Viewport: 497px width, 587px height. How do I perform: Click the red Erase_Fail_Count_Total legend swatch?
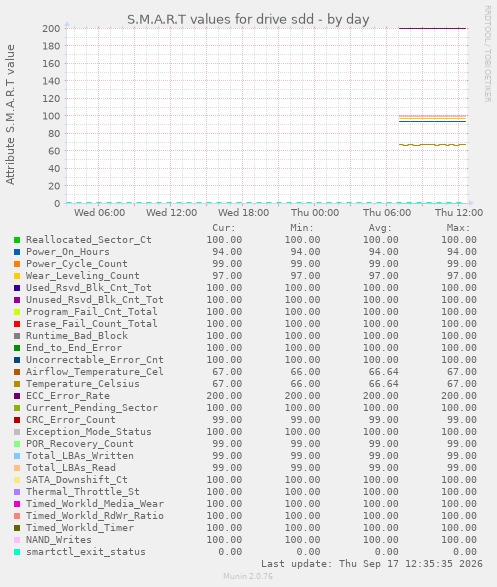[x=17, y=324]
